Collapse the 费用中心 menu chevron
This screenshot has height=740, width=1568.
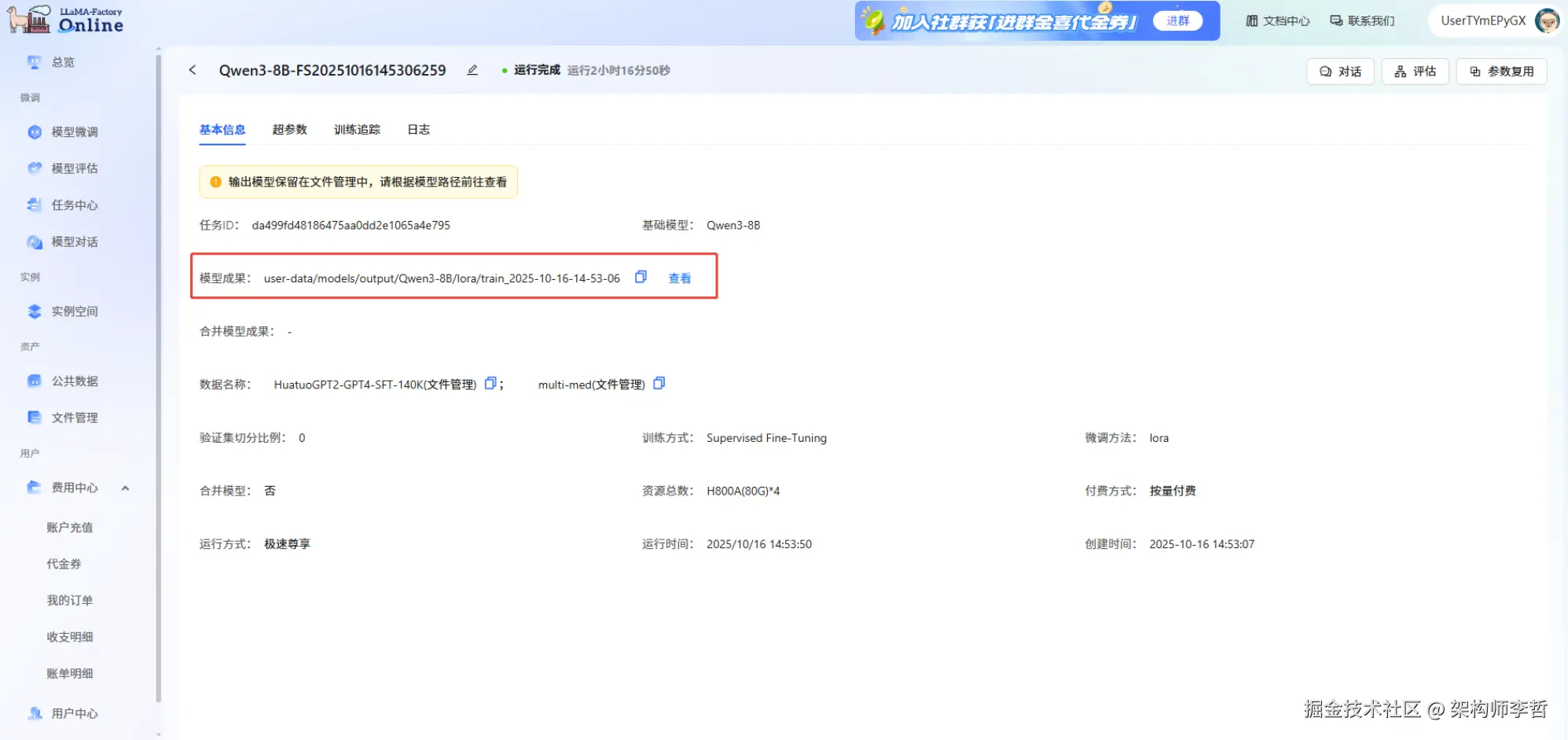click(125, 488)
